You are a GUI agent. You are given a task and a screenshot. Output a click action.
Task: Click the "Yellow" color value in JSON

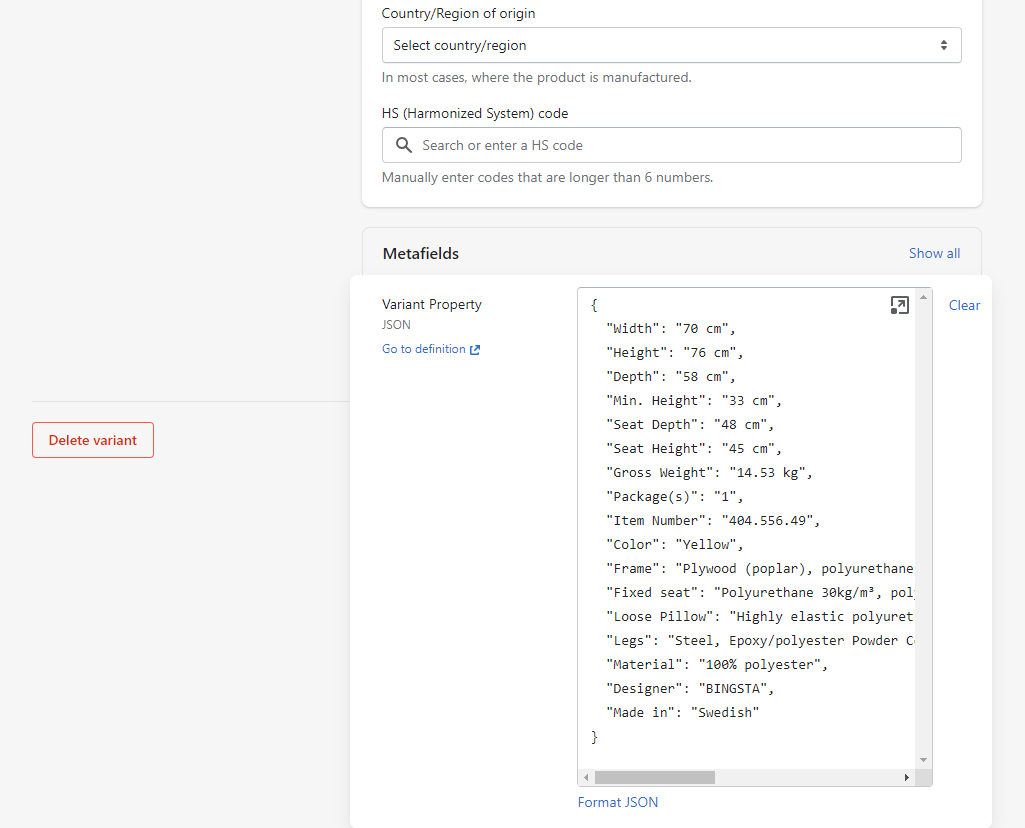pyautogui.click(x=709, y=544)
